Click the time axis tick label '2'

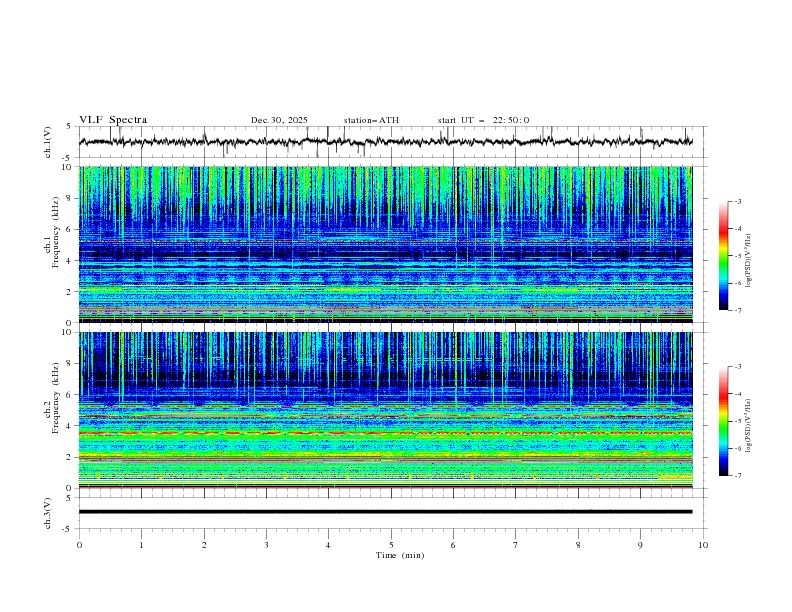pyautogui.click(x=204, y=545)
